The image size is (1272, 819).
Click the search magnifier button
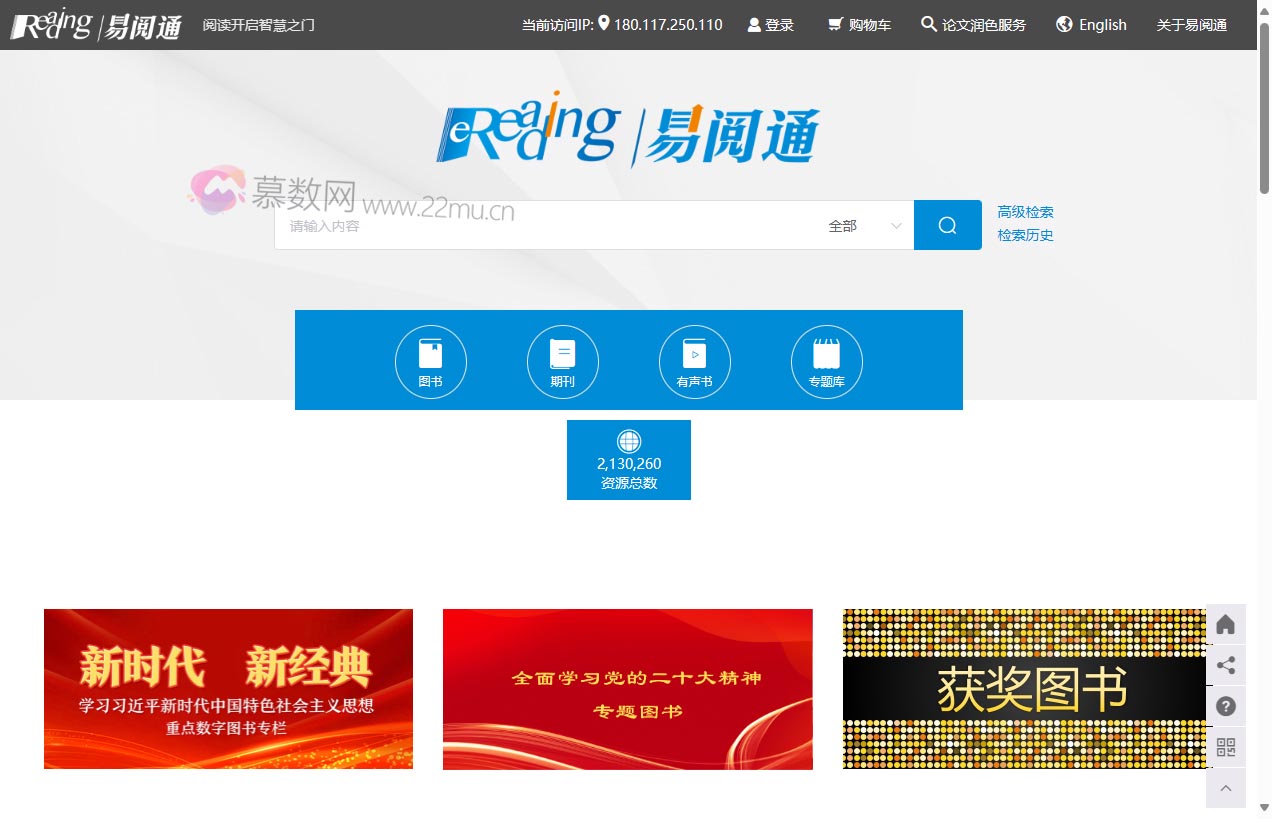pyautogui.click(x=946, y=224)
